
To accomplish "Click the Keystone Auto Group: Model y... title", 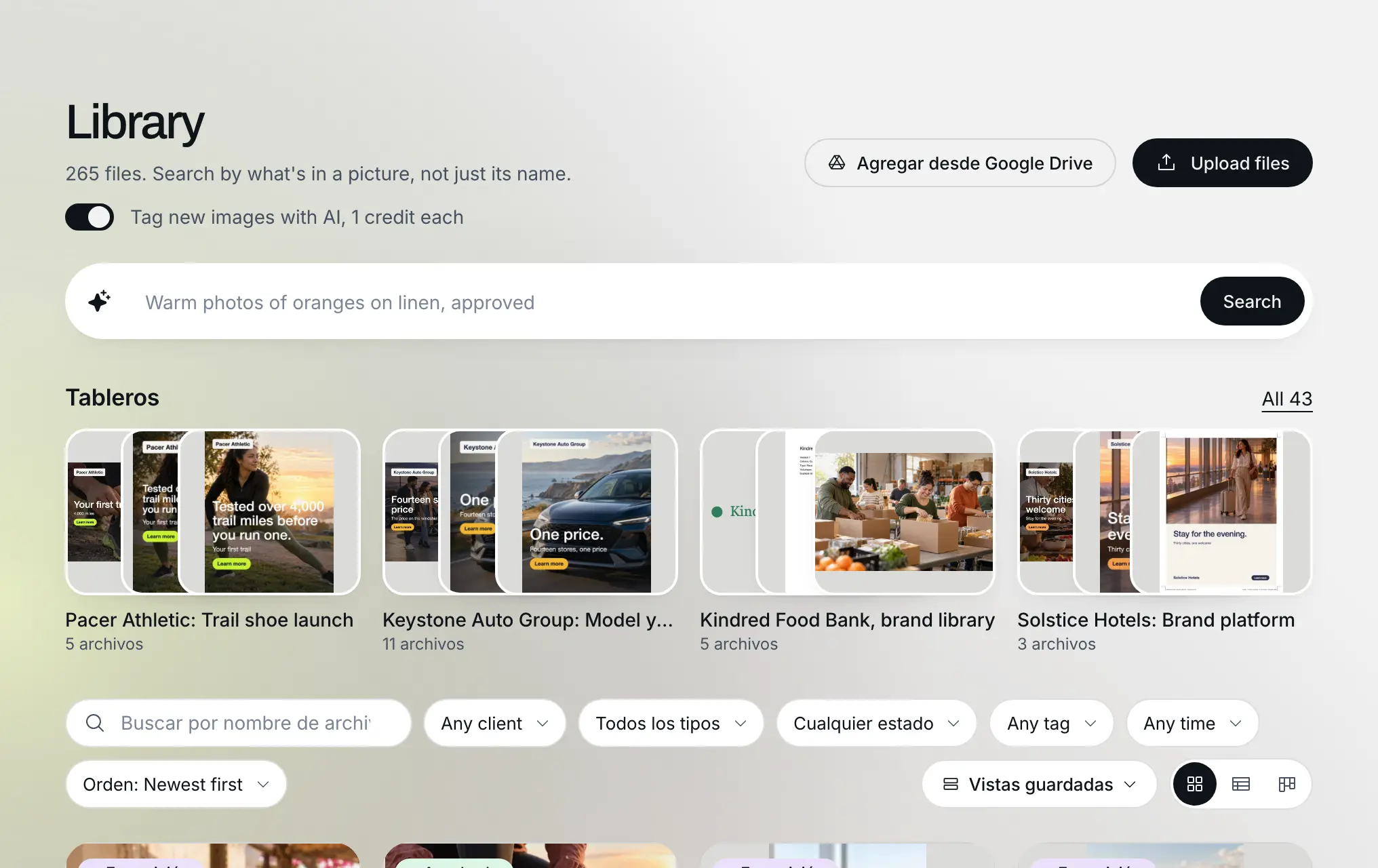I will (528, 620).
